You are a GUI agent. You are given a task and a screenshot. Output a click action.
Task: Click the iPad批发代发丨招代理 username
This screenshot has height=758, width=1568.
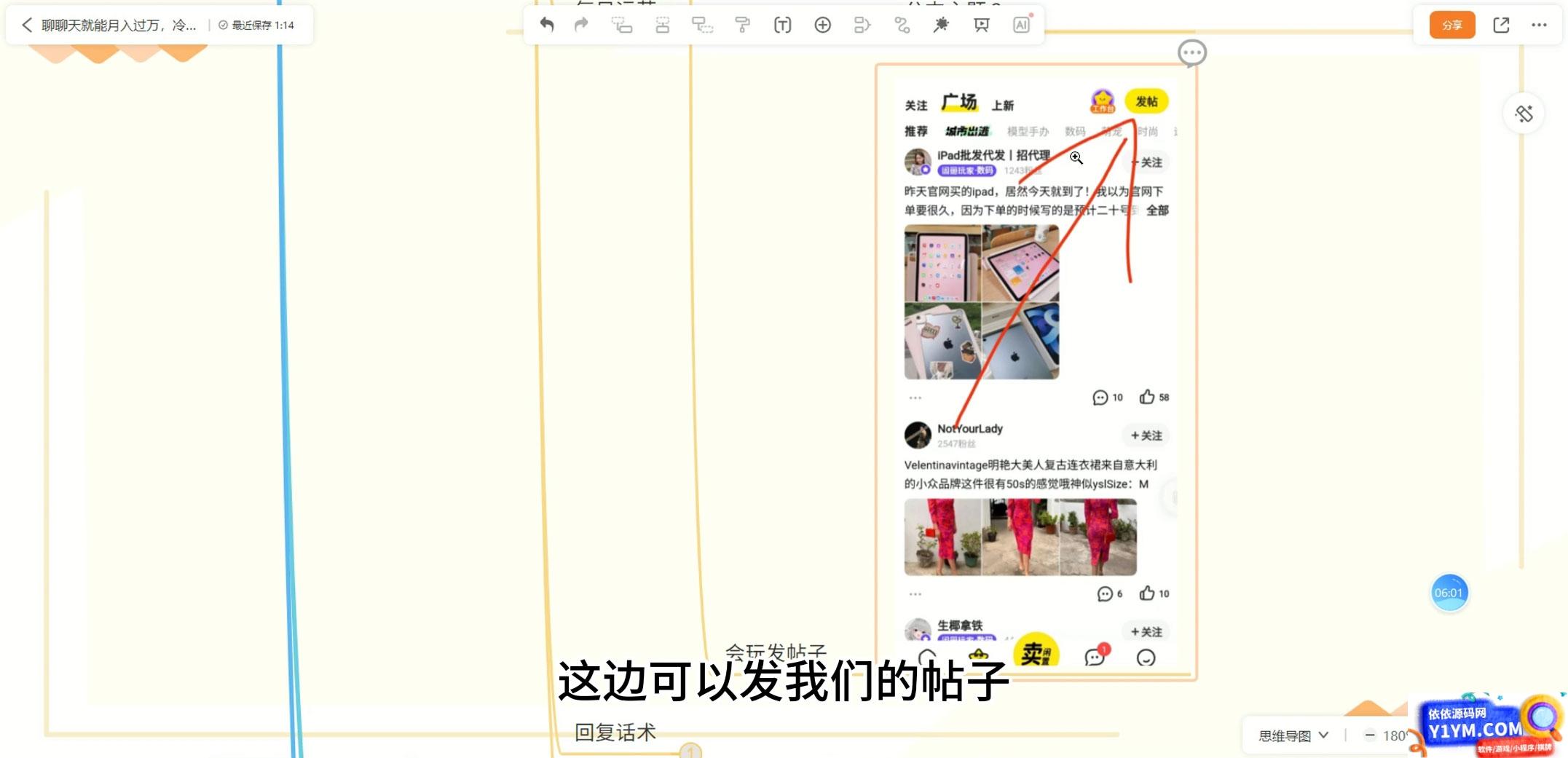coord(993,155)
